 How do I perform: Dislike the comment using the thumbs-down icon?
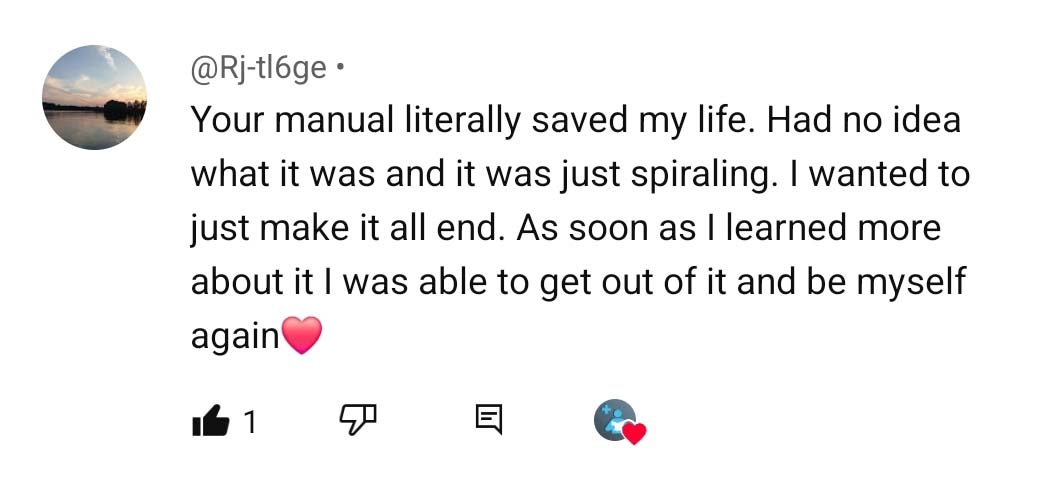coord(357,421)
